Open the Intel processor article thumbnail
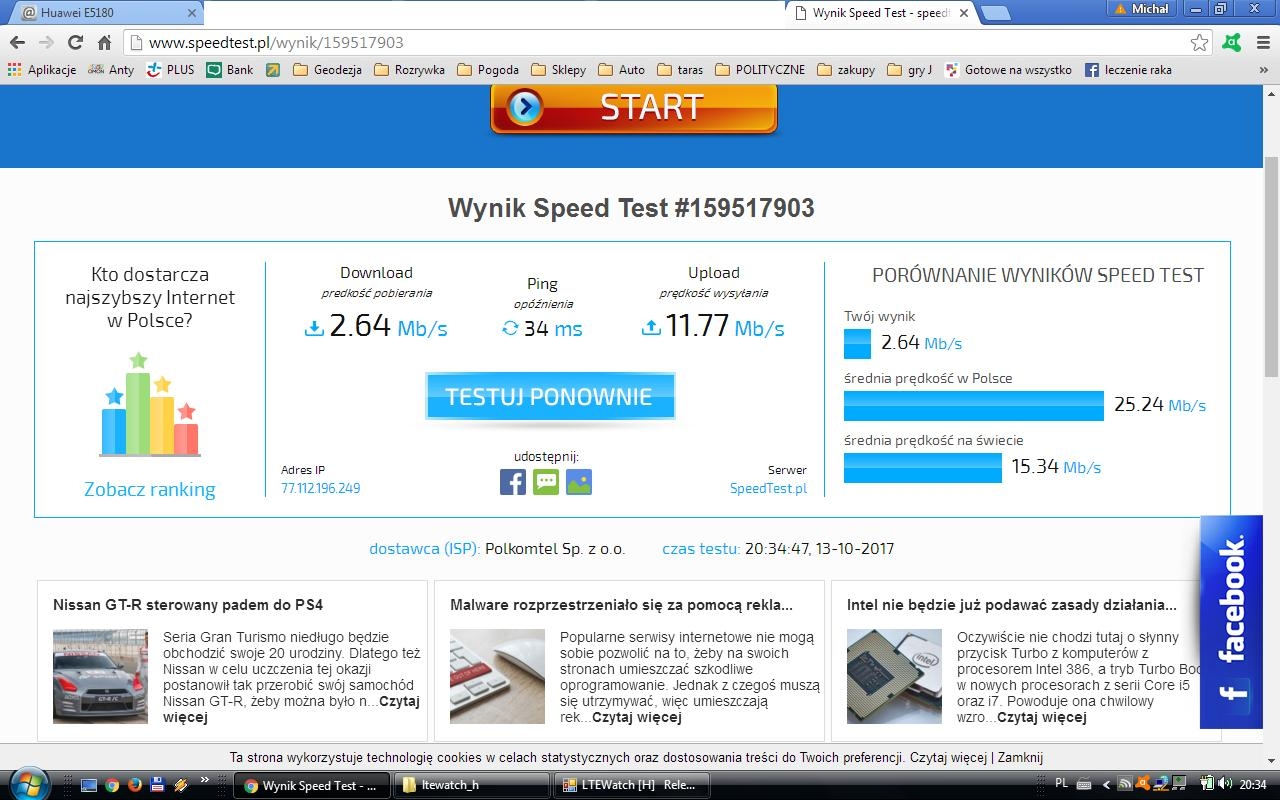Image resolution: width=1280 pixels, height=800 pixels. [894, 676]
